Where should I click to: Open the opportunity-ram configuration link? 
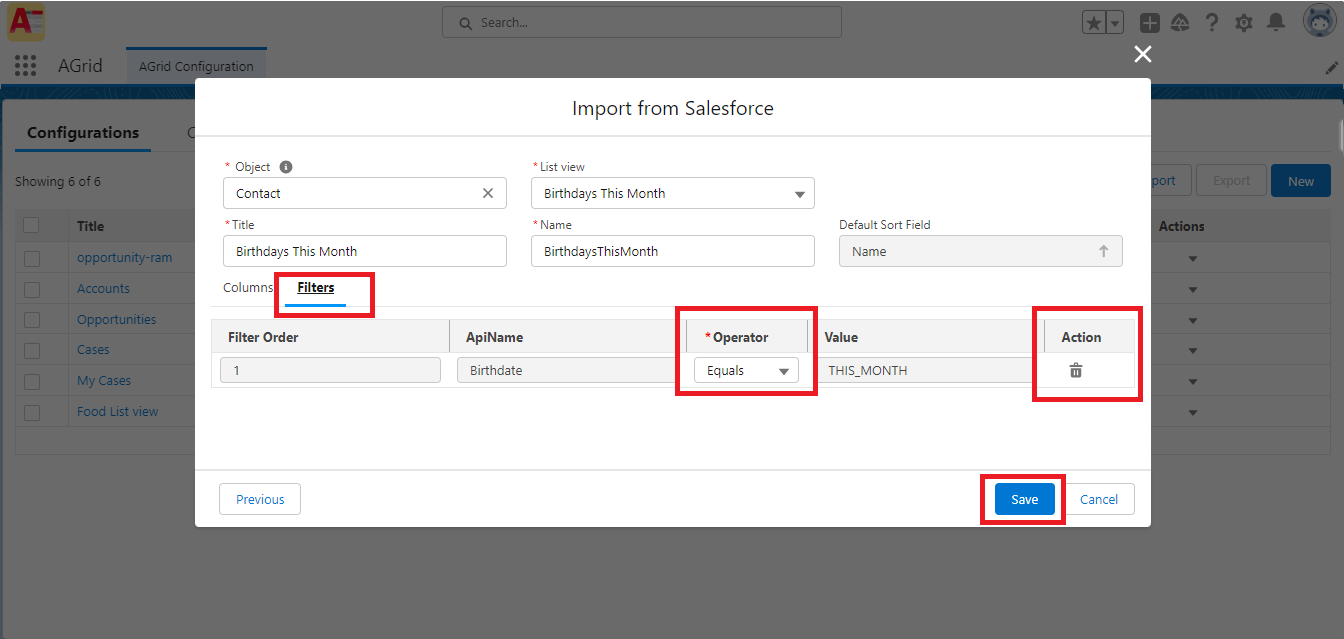tap(125, 258)
